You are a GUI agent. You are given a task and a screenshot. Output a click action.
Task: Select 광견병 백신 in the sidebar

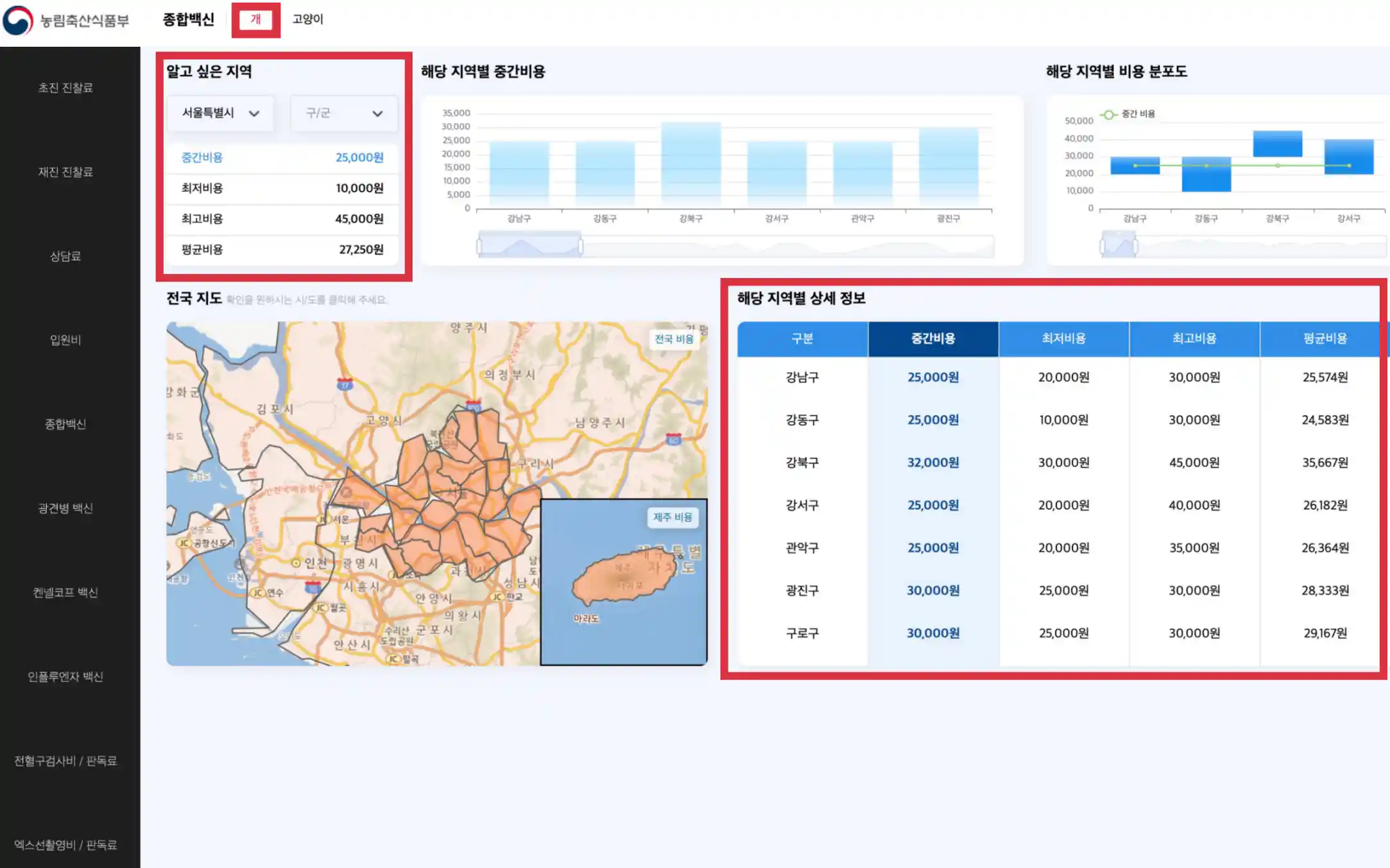click(65, 508)
